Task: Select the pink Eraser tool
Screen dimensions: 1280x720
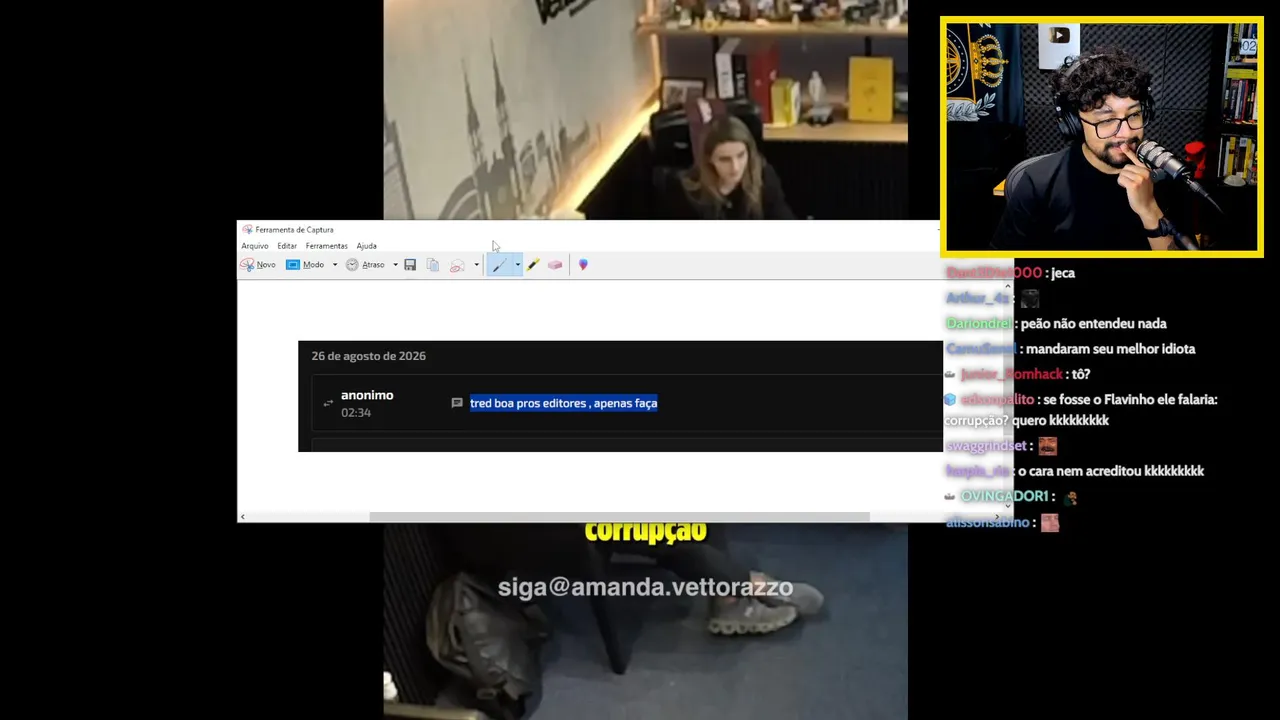Action: (555, 265)
